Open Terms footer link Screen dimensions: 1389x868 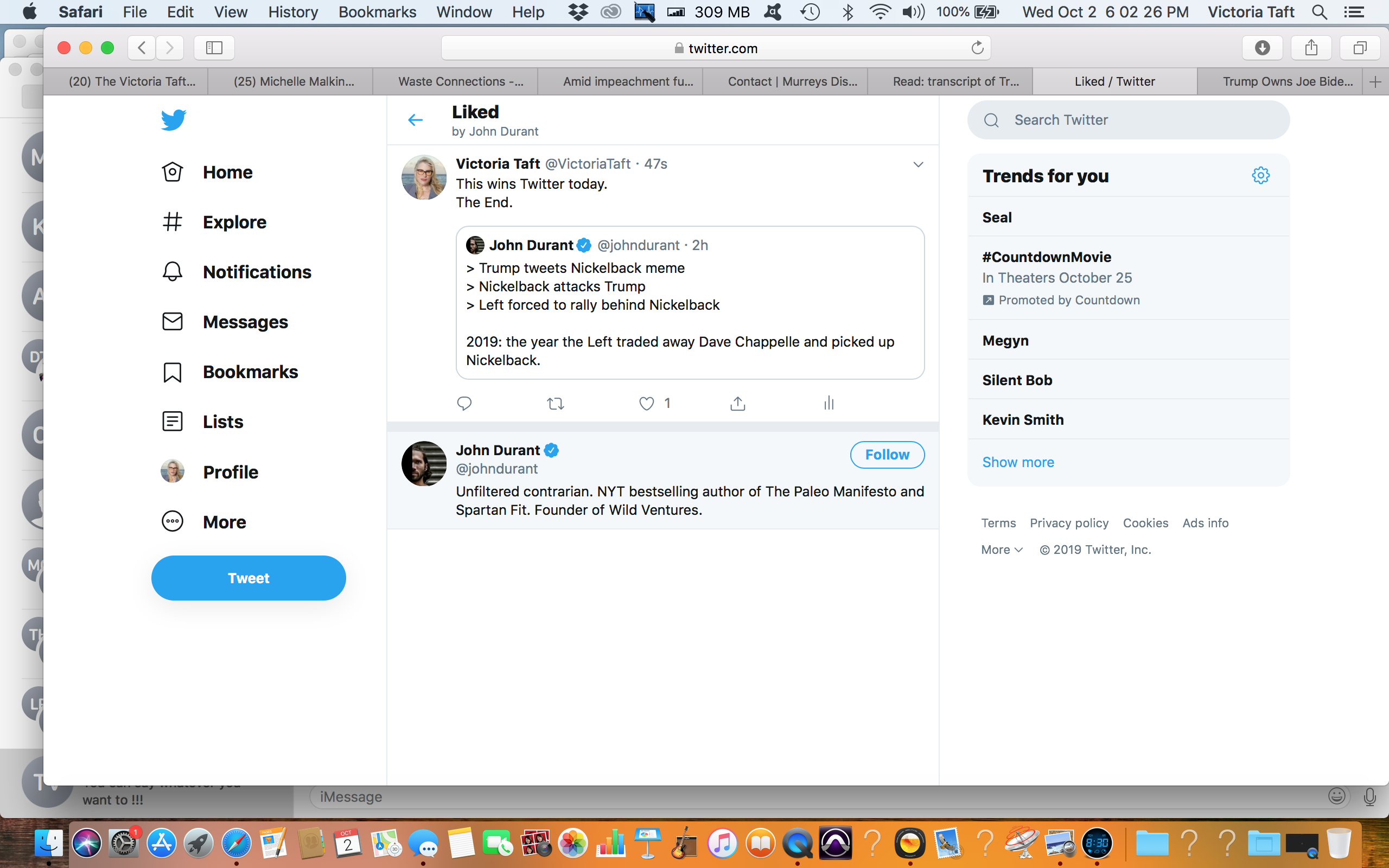click(998, 523)
